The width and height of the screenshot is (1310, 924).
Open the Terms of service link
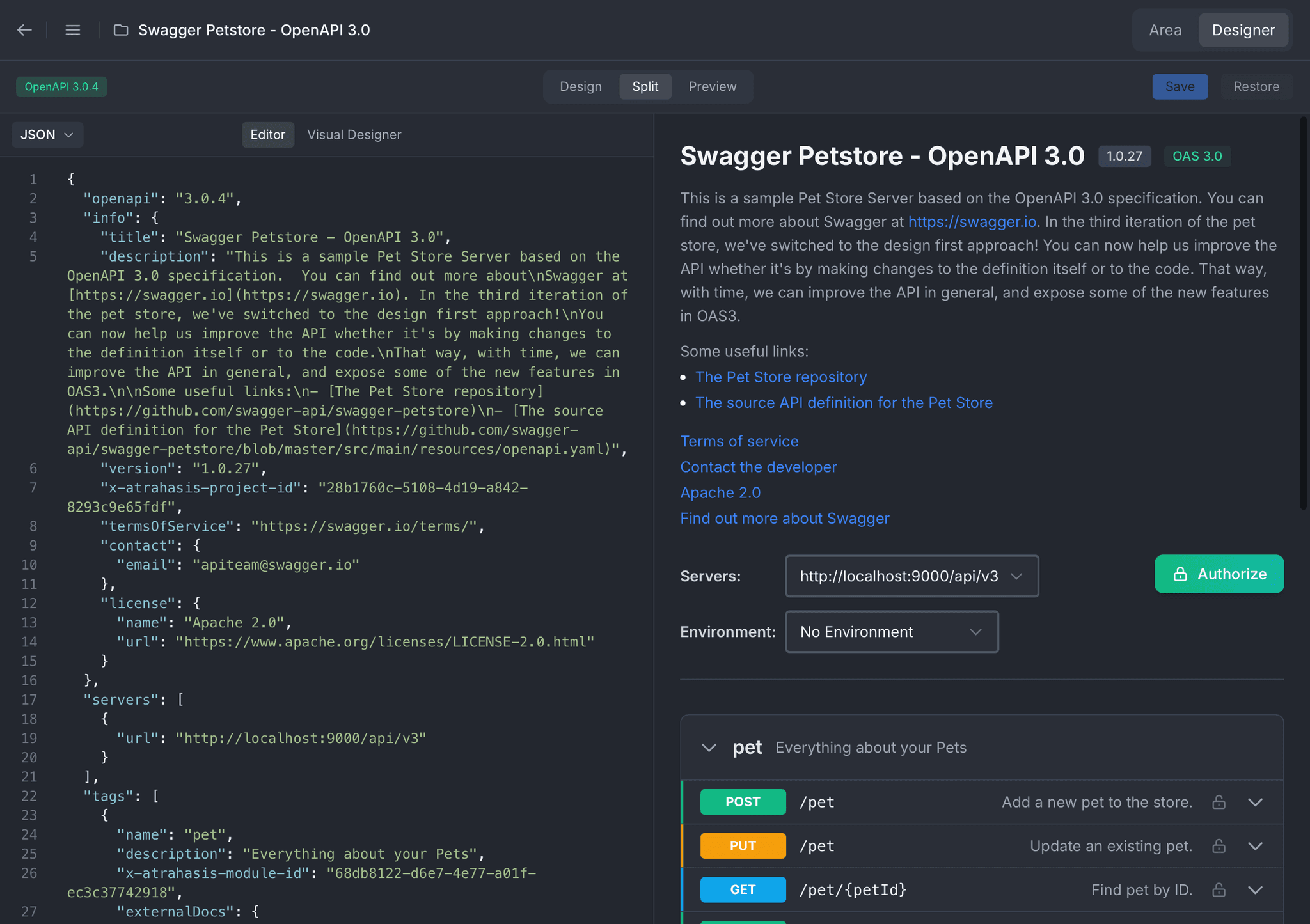coord(739,441)
